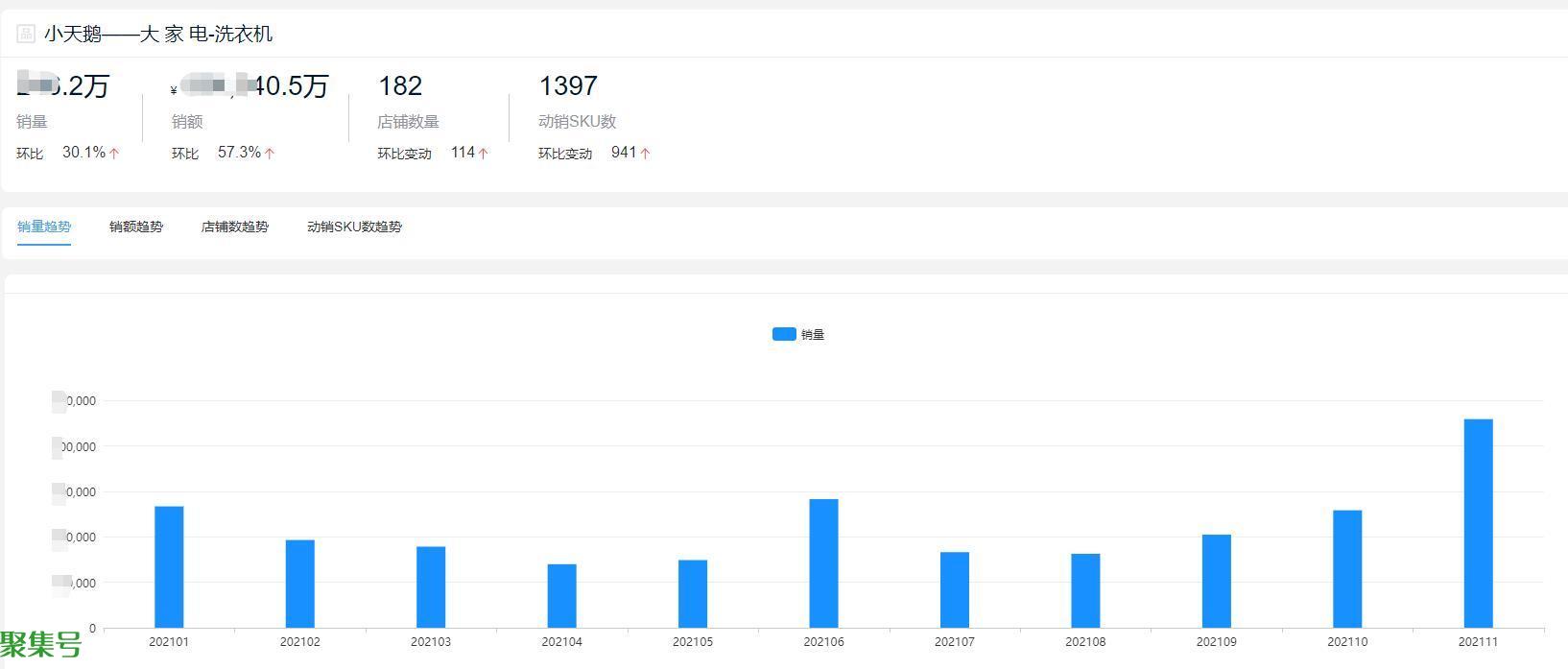Select the 202105 bar in chart
Image resolution: width=1568 pixels, height=669 pixels.
693,594
